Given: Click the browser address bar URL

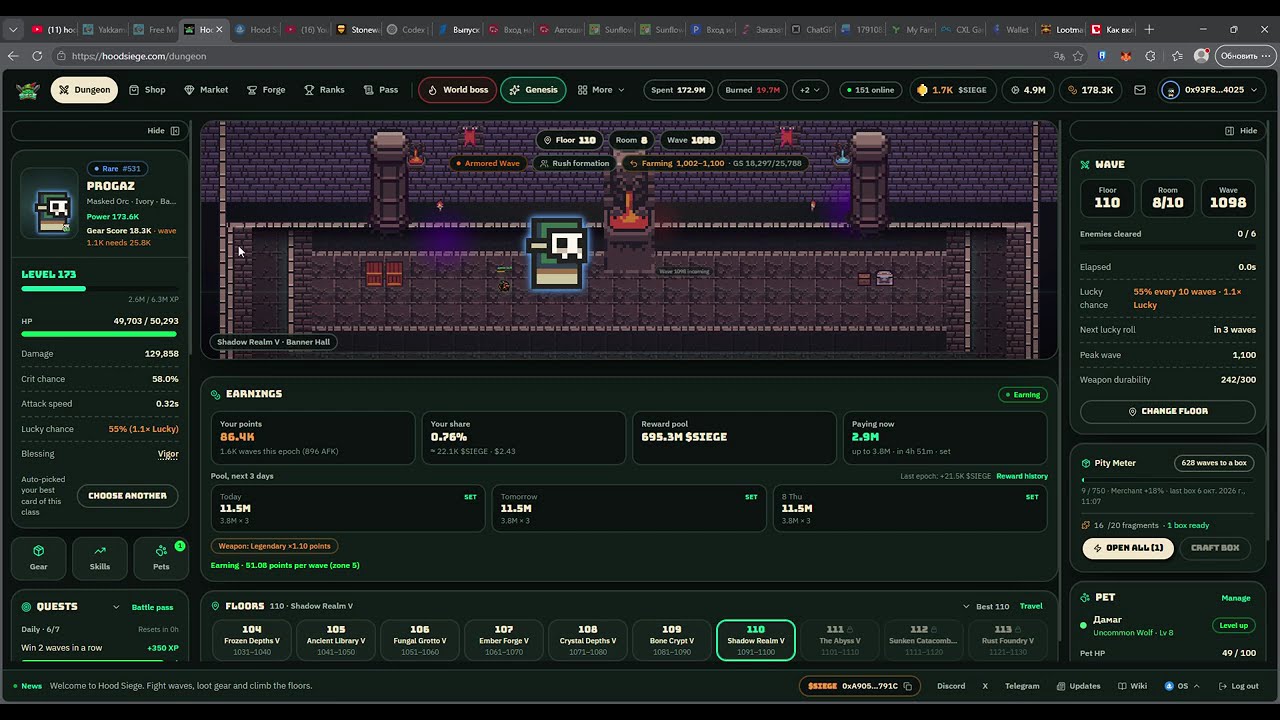Looking at the screenshot, I should (x=139, y=56).
